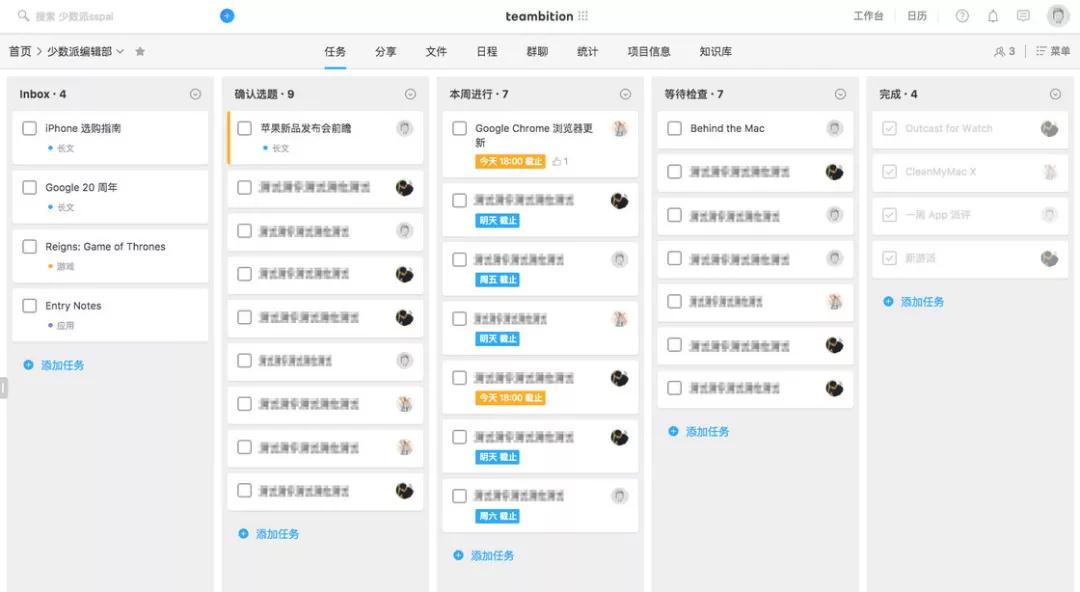Collapse the Inbox column
This screenshot has height=592, width=1080.
[196, 93]
